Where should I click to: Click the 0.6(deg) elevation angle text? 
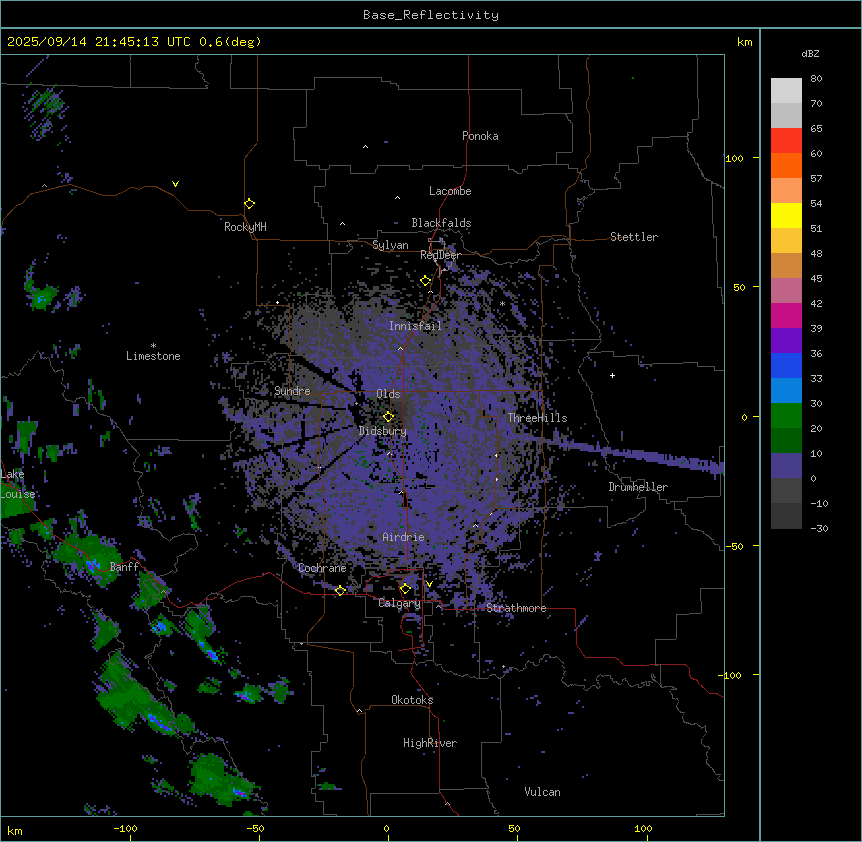tap(230, 42)
